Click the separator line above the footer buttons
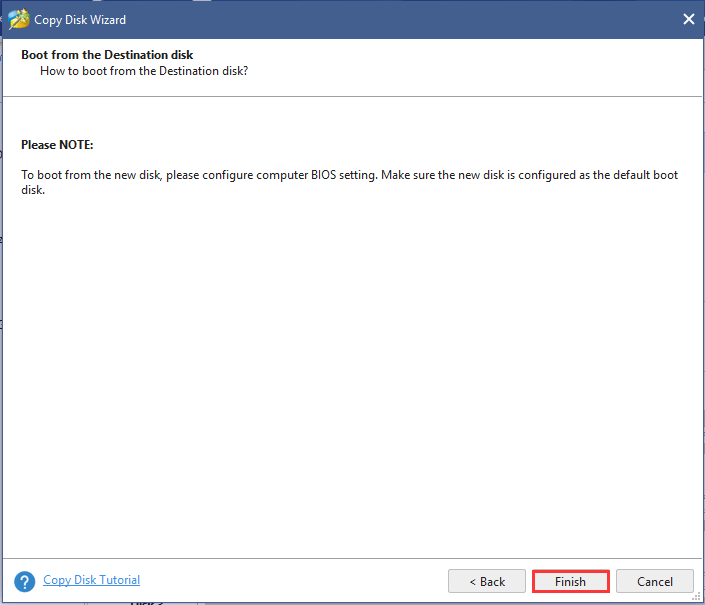This screenshot has width=705, height=605. (x=352, y=558)
